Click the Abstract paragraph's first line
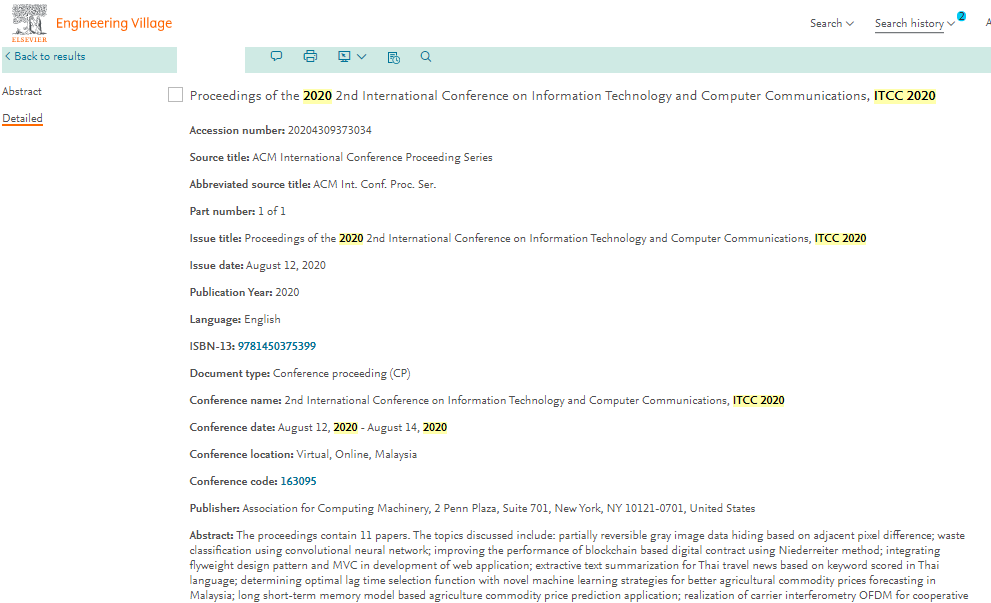 (x=577, y=535)
